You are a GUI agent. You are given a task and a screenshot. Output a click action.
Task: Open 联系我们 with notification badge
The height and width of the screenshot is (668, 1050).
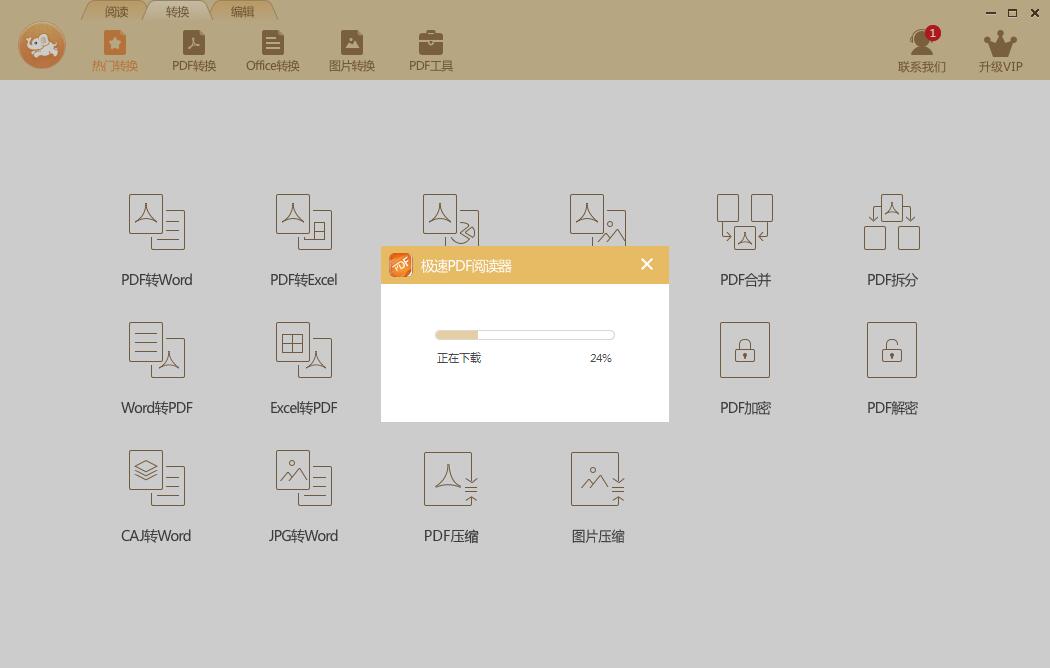click(921, 49)
